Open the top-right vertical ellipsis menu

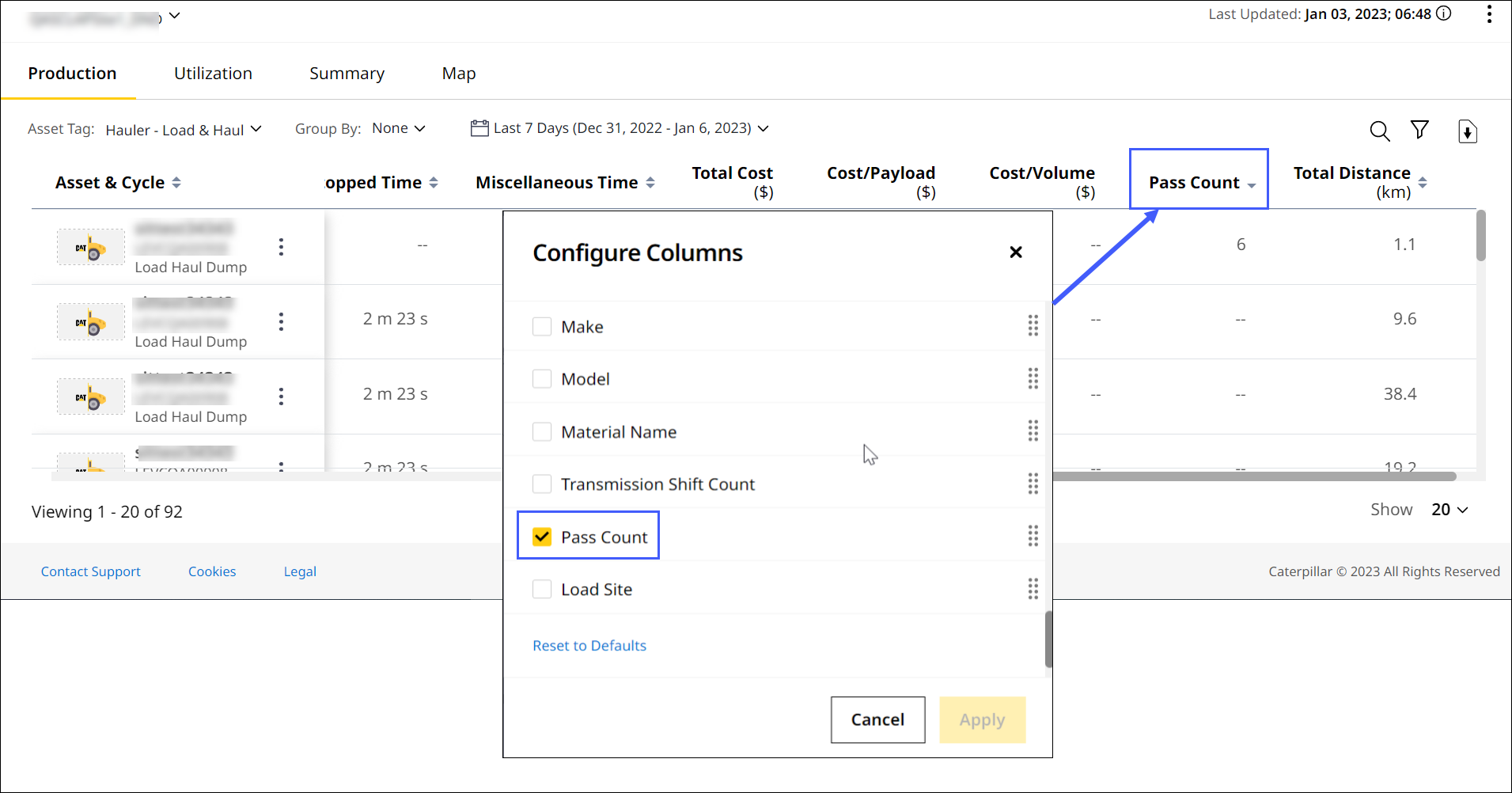1489,14
